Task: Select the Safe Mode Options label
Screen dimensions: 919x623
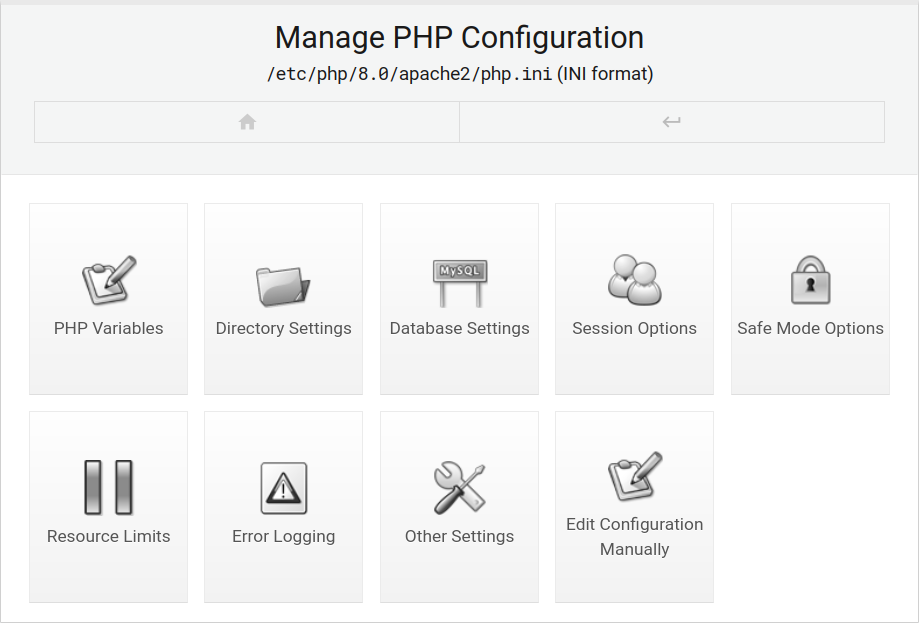Action: [x=810, y=328]
